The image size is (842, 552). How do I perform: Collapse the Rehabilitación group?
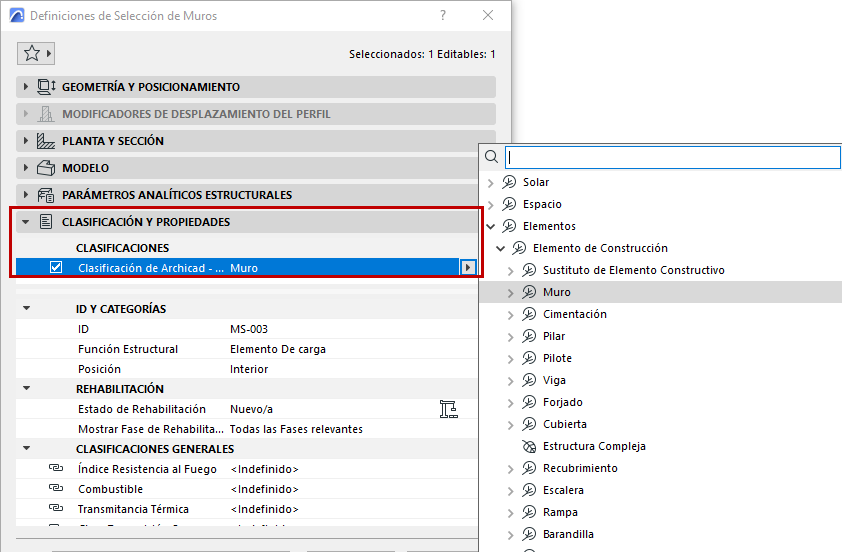pos(26,388)
